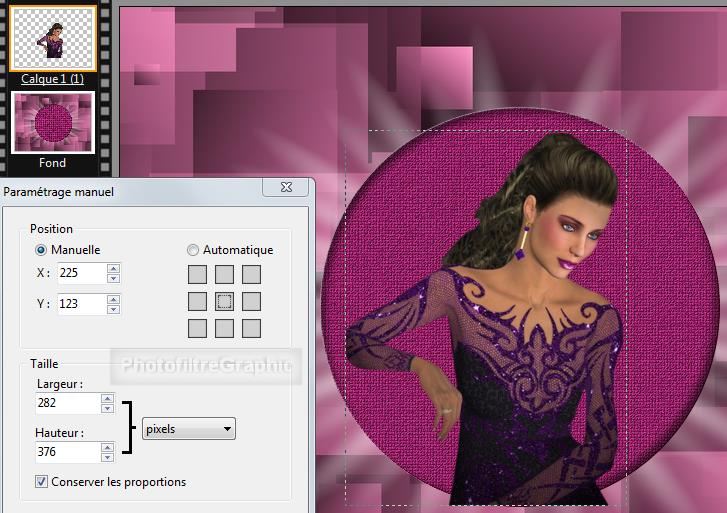Decrease the Y position with down arrow
Image resolution: width=727 pixels, height=513 pixels.
coord(113,309)
